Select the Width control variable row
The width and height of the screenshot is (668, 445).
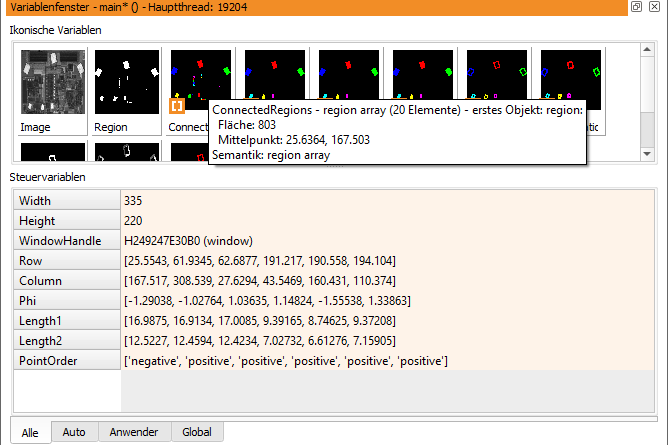[334, 201]
